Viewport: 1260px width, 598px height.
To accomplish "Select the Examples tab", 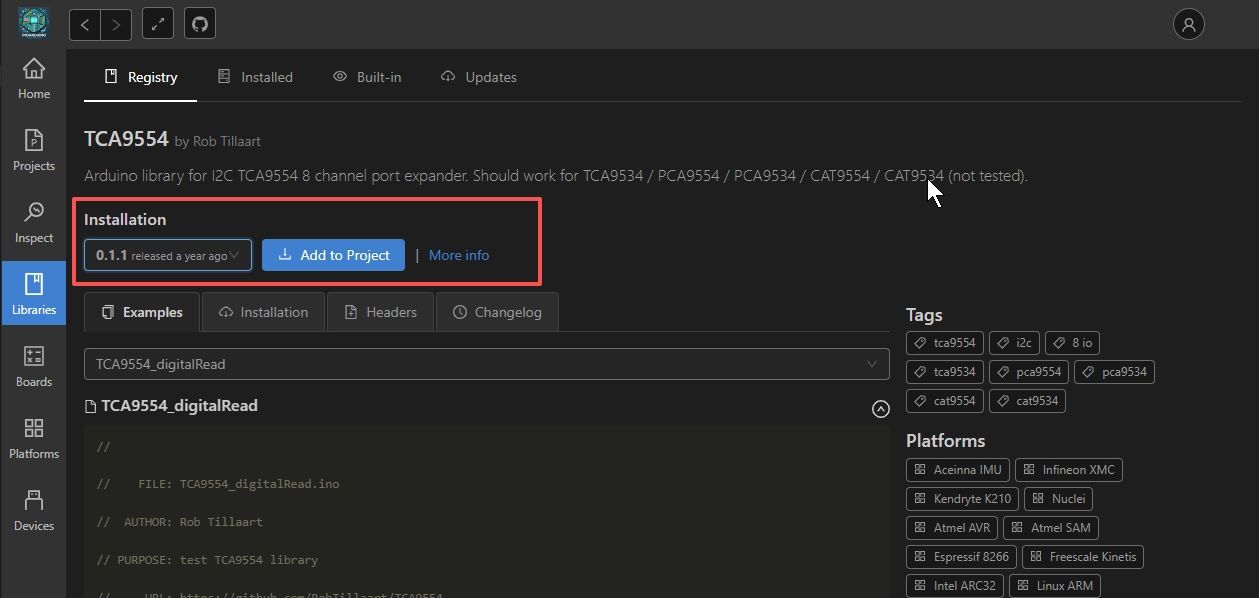I will [x=142, y=312].
